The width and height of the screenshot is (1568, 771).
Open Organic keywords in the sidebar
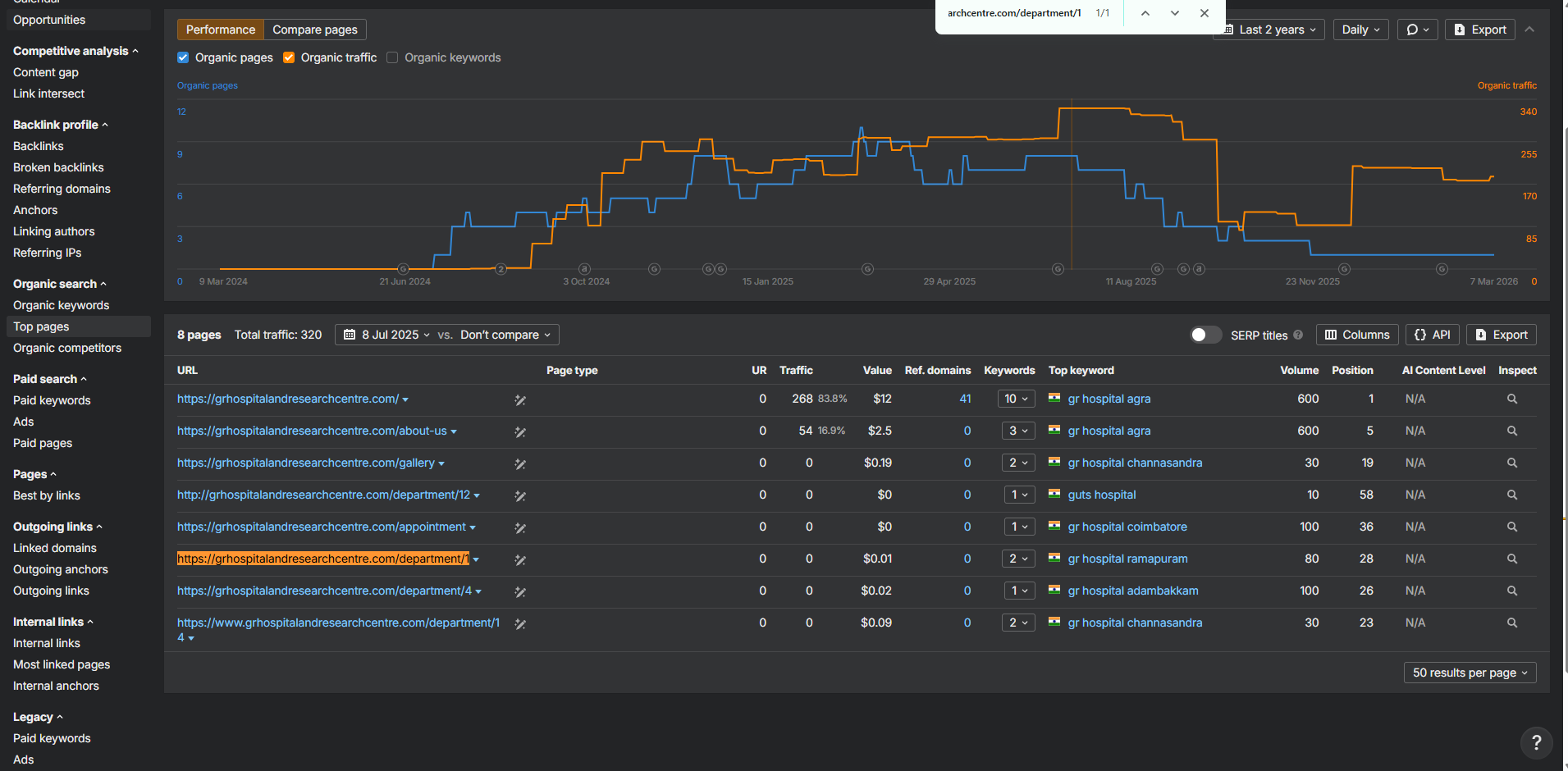click(62, 305)
